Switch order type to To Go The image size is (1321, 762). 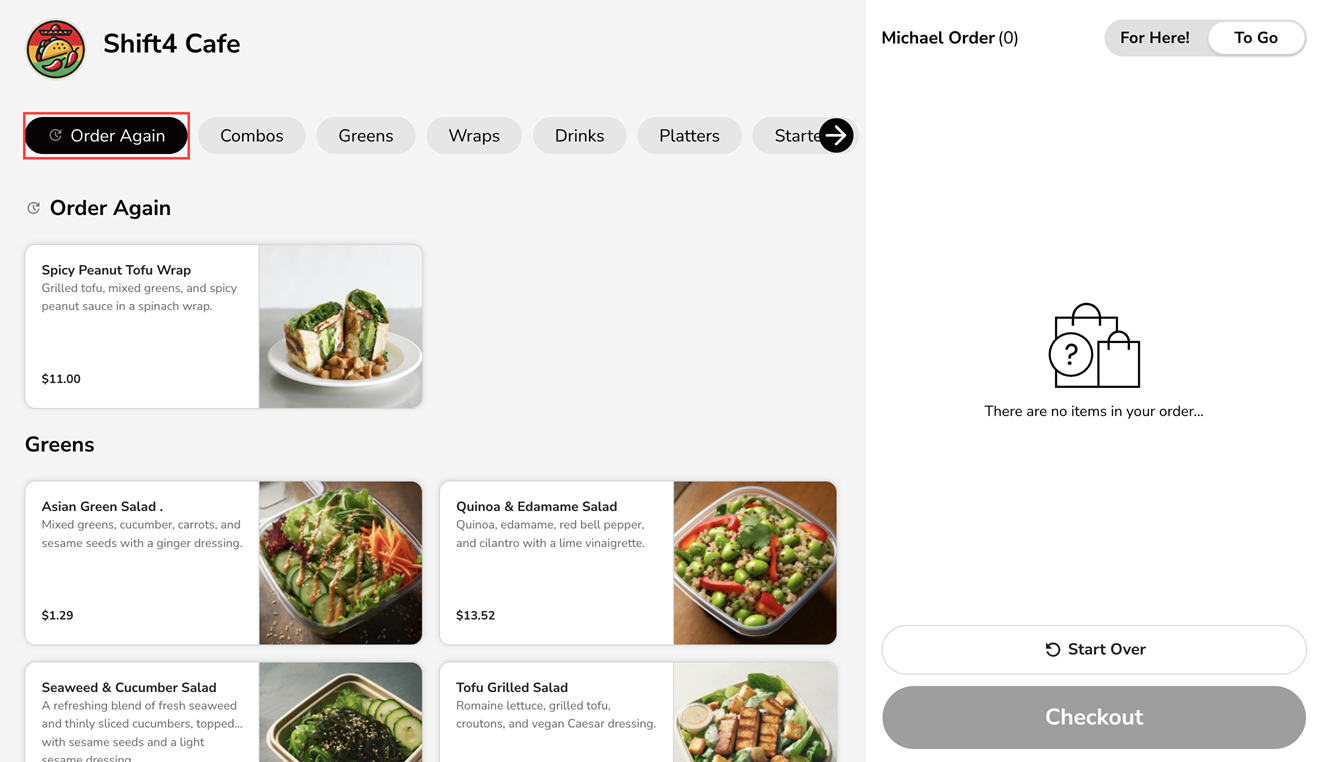(x=1256, y=38)
